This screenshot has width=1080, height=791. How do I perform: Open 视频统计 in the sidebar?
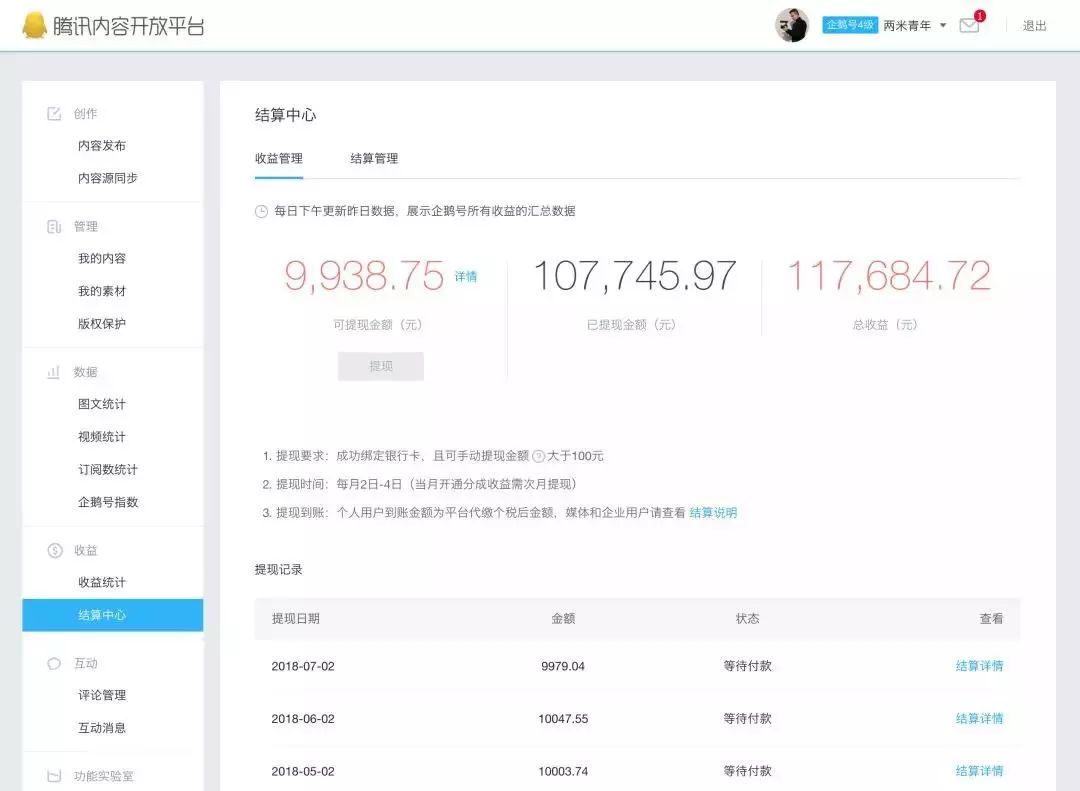click(x=102, y=437)
